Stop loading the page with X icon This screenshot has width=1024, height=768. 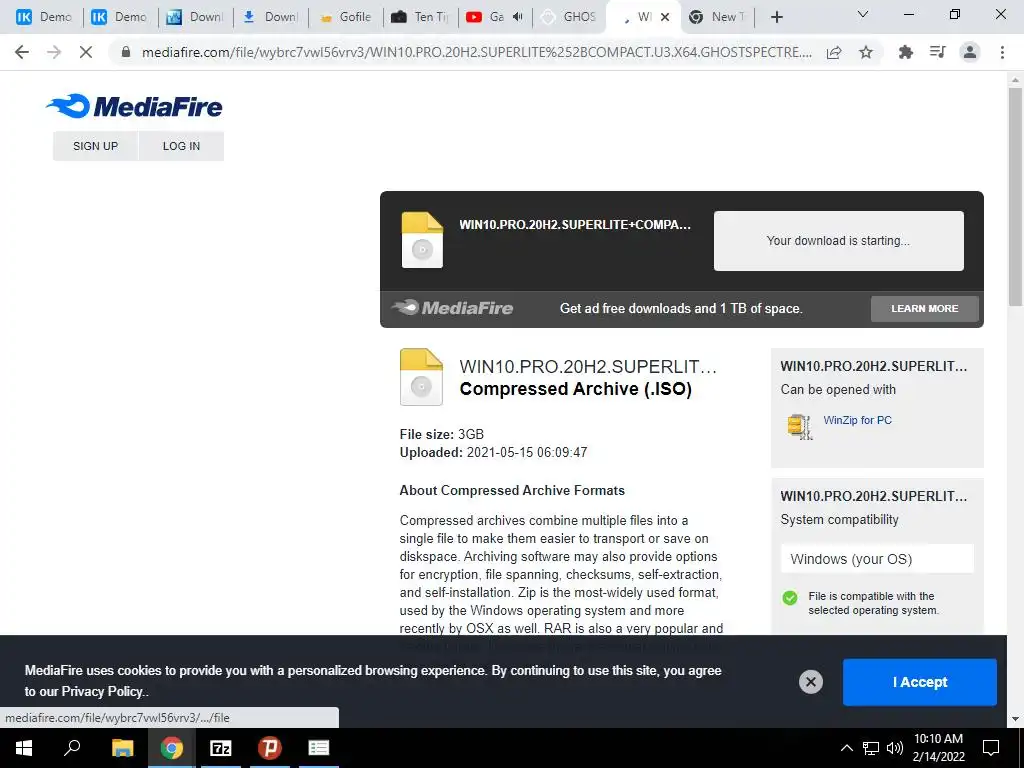click(x=86, y=52)
